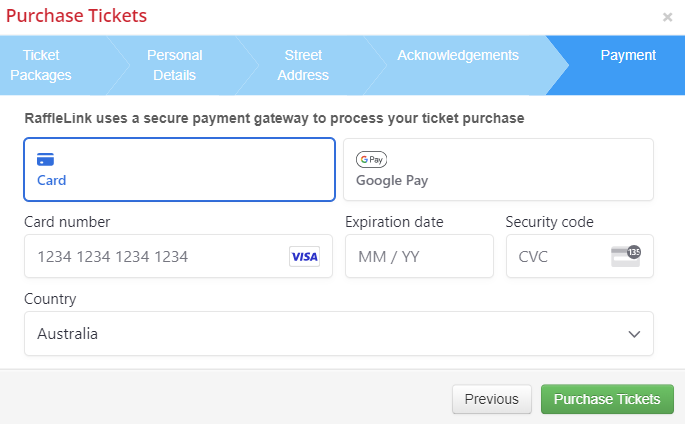The image size is (685, 424).
Task: Click the Payment step tab
Action: (x=628, y=55)
